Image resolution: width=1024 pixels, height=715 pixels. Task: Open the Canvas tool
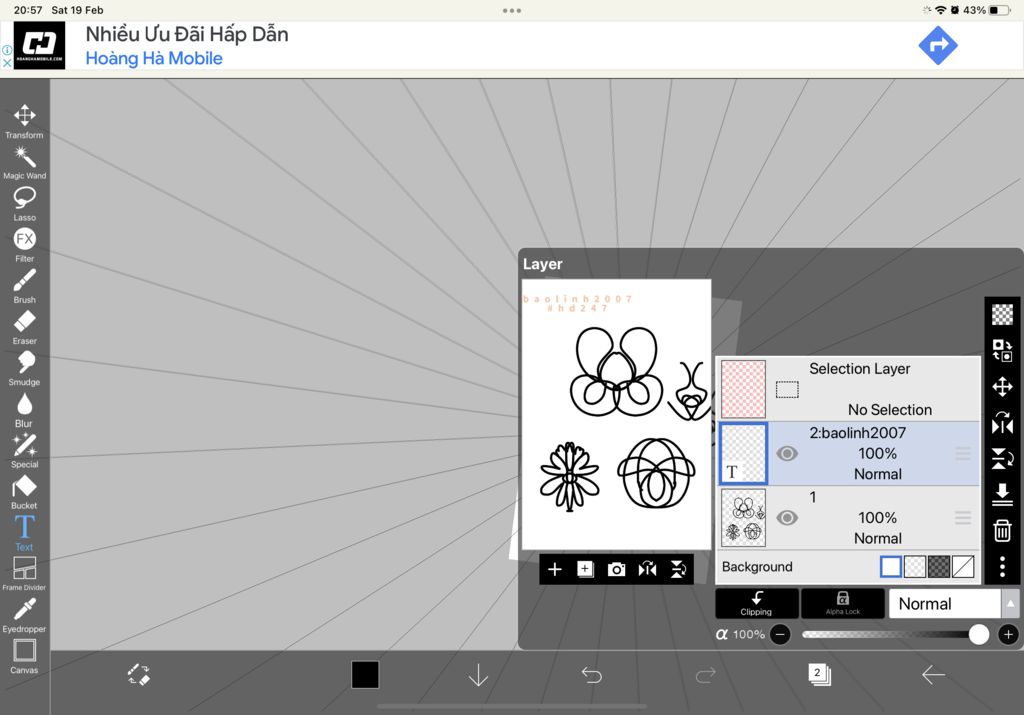(24, 656)
